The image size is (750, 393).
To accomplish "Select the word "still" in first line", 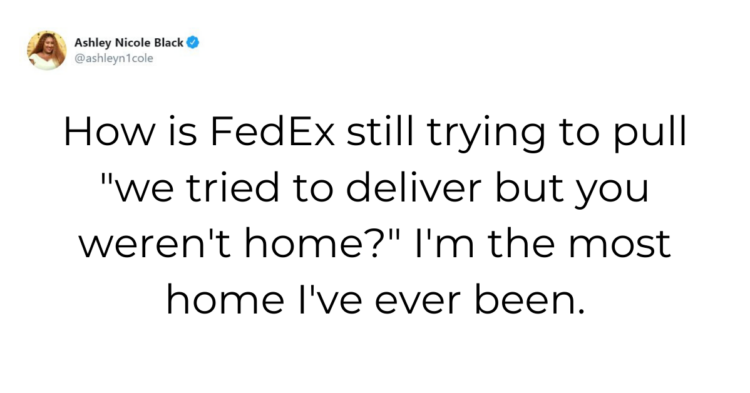I will tap(381, 132).
